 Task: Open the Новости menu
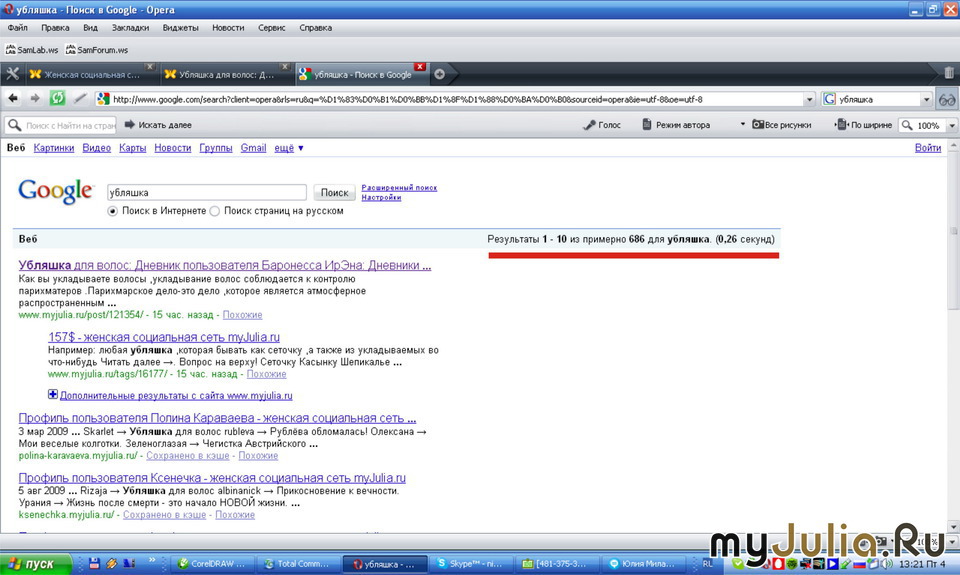coord(228,28)
